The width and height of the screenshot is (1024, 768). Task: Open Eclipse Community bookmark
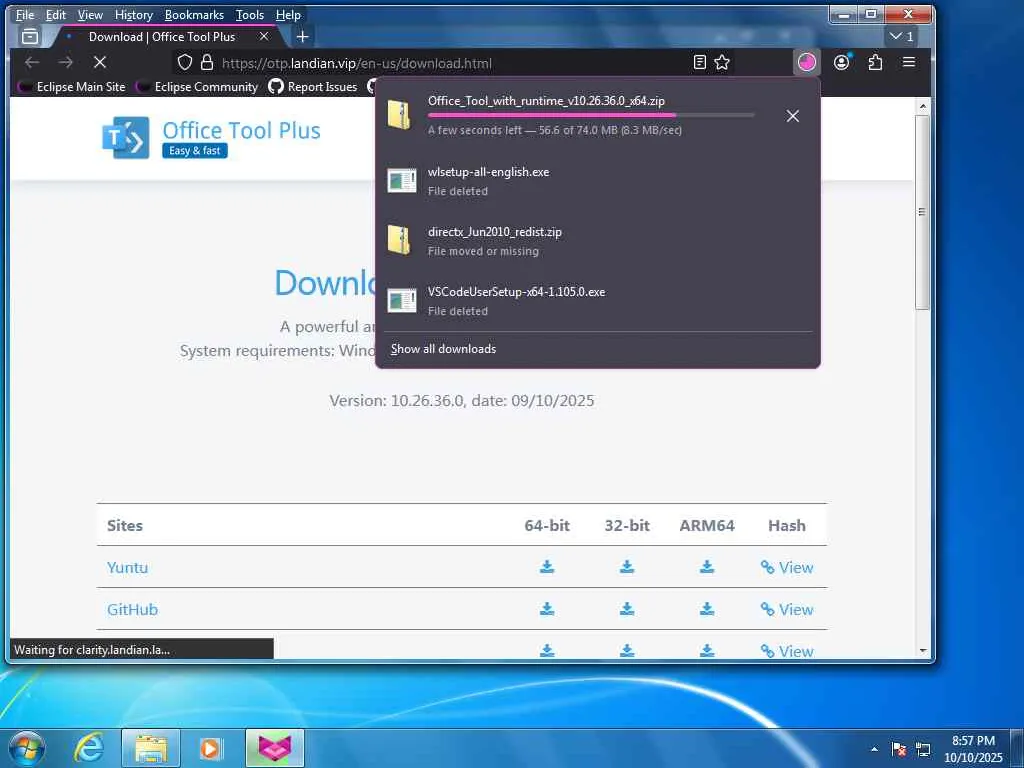click(x=197, y=87)
